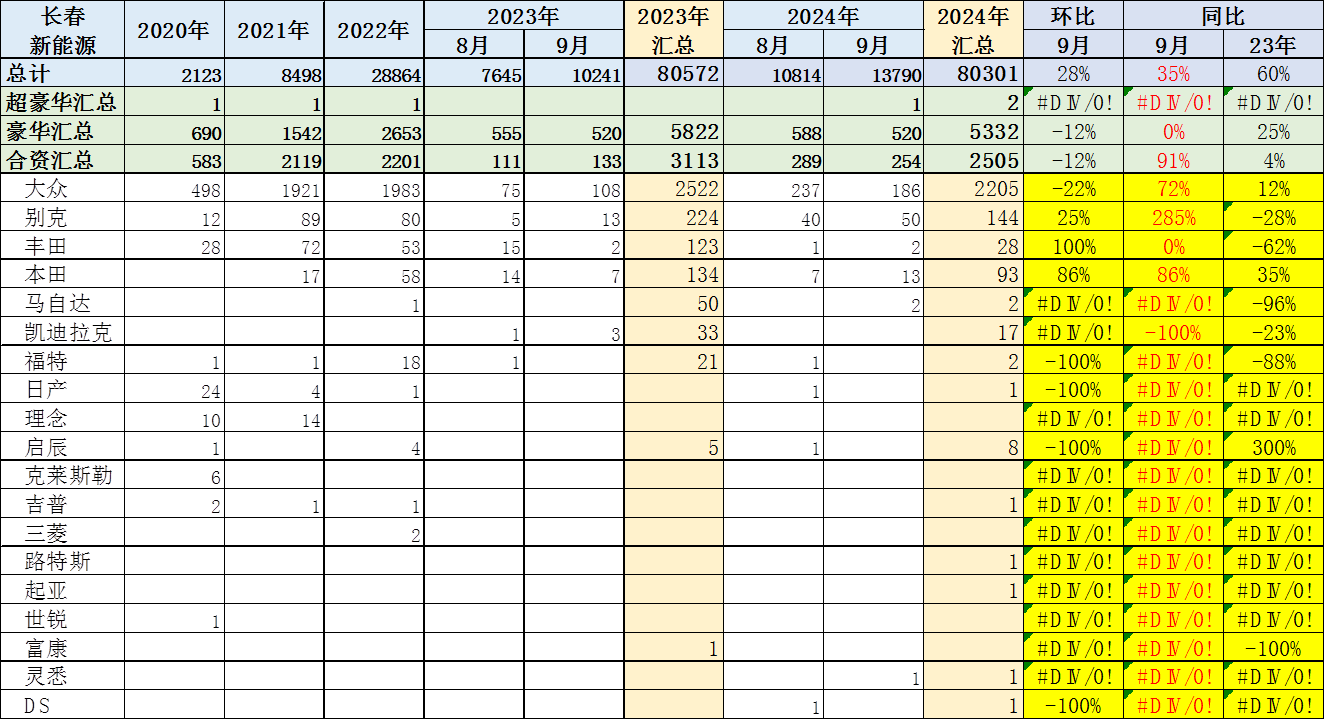Select the 2022年 column header

pyautogui.click(x=374, y=30)
